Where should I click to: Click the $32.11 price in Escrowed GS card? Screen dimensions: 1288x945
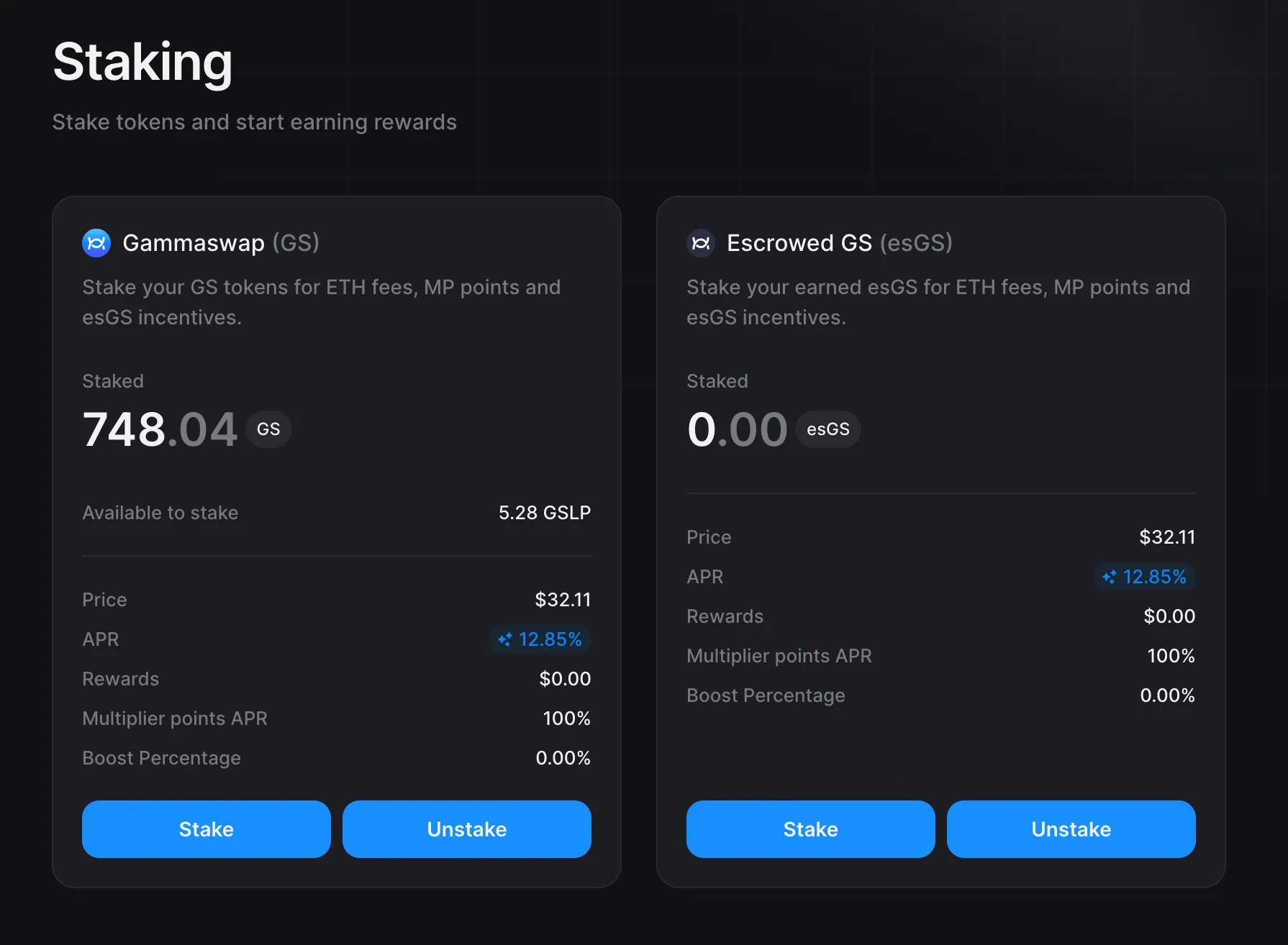[x=1167, y=537]
